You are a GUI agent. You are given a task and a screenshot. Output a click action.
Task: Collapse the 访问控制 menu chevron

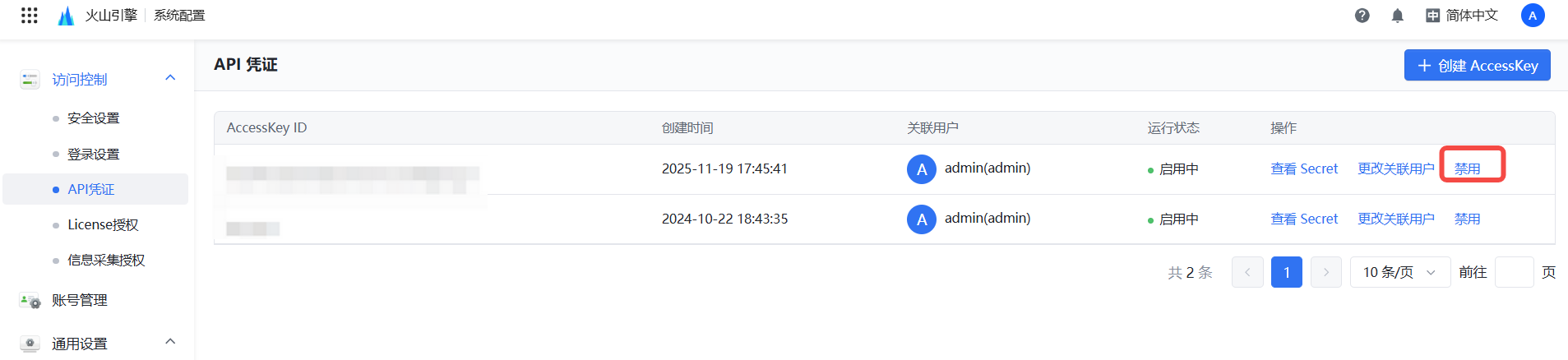[170, 78]
